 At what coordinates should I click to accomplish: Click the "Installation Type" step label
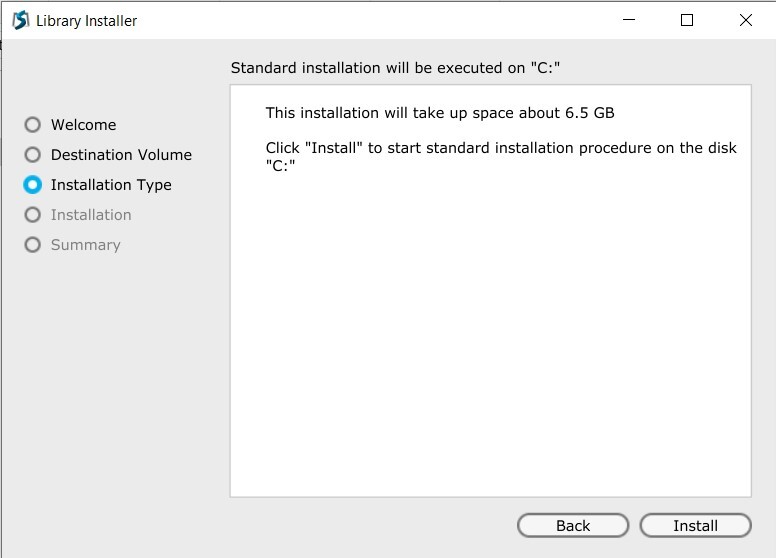click(x=111, y=185)
